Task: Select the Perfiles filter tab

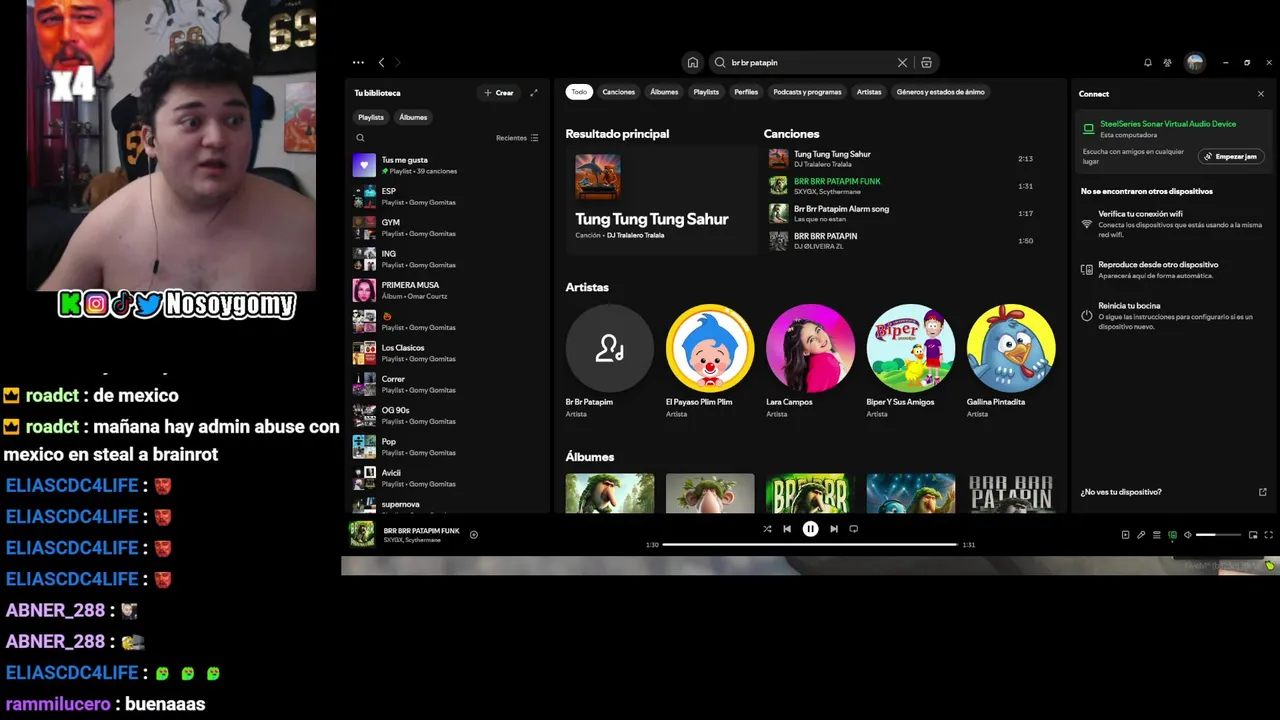Action: (746, 92)
